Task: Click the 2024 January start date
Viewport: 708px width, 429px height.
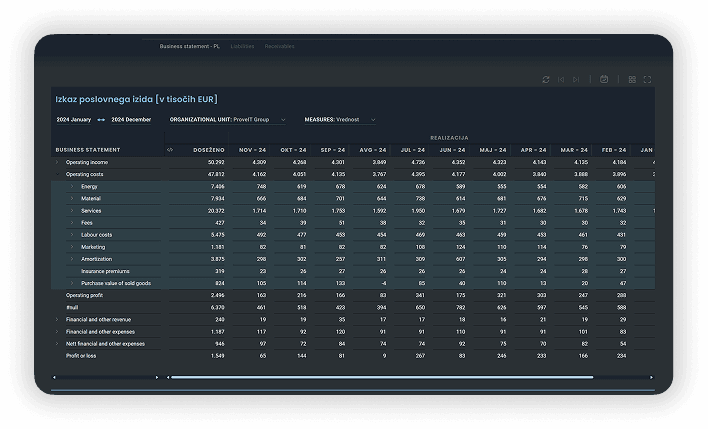Action: (73, 119)
